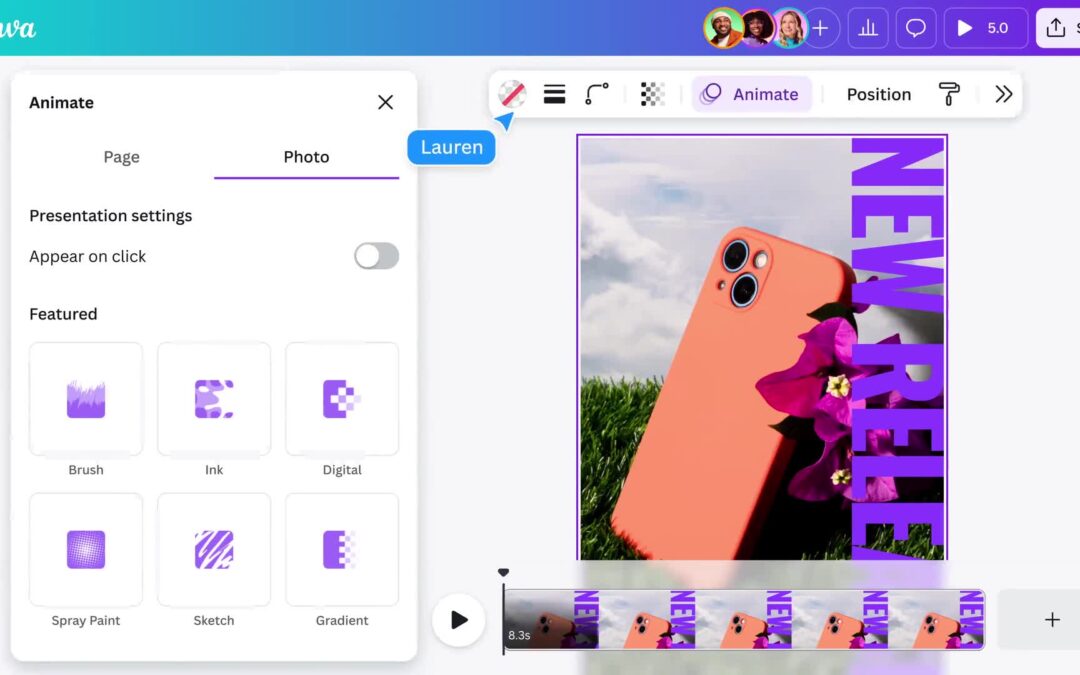Switch to the Page tab

click(x=121, y=157)
